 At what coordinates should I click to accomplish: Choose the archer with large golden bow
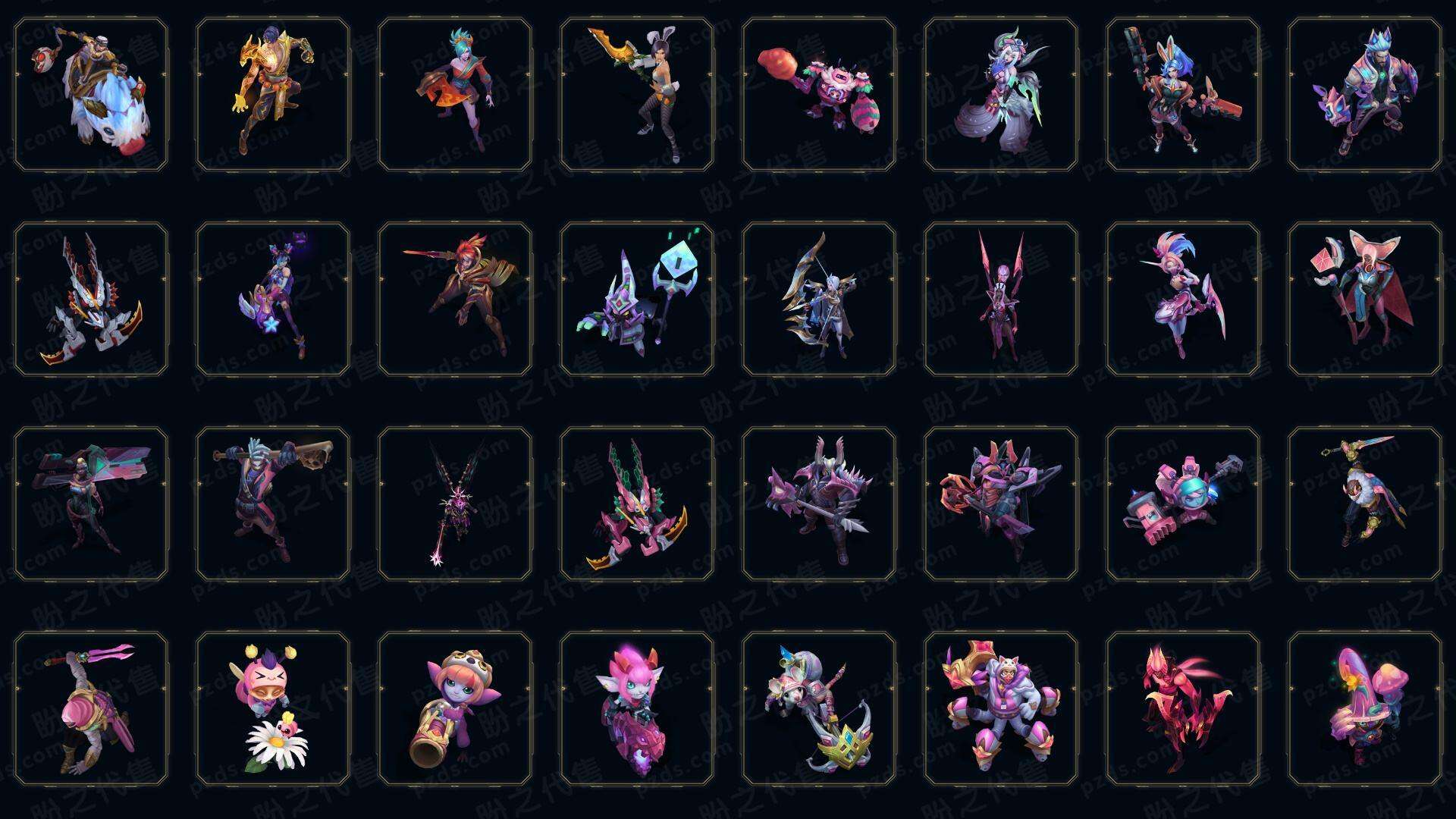coord(819,299)
